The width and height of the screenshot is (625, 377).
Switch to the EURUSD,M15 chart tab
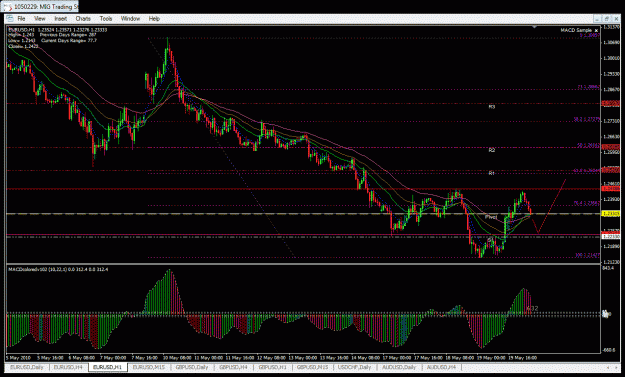click(x=149, y=367)
